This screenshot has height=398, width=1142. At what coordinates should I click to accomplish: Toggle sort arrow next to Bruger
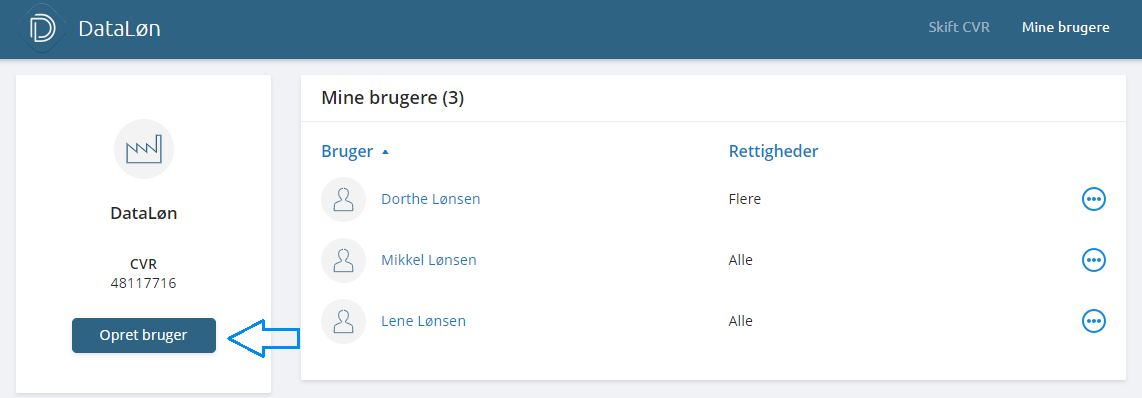coord(385,152)
